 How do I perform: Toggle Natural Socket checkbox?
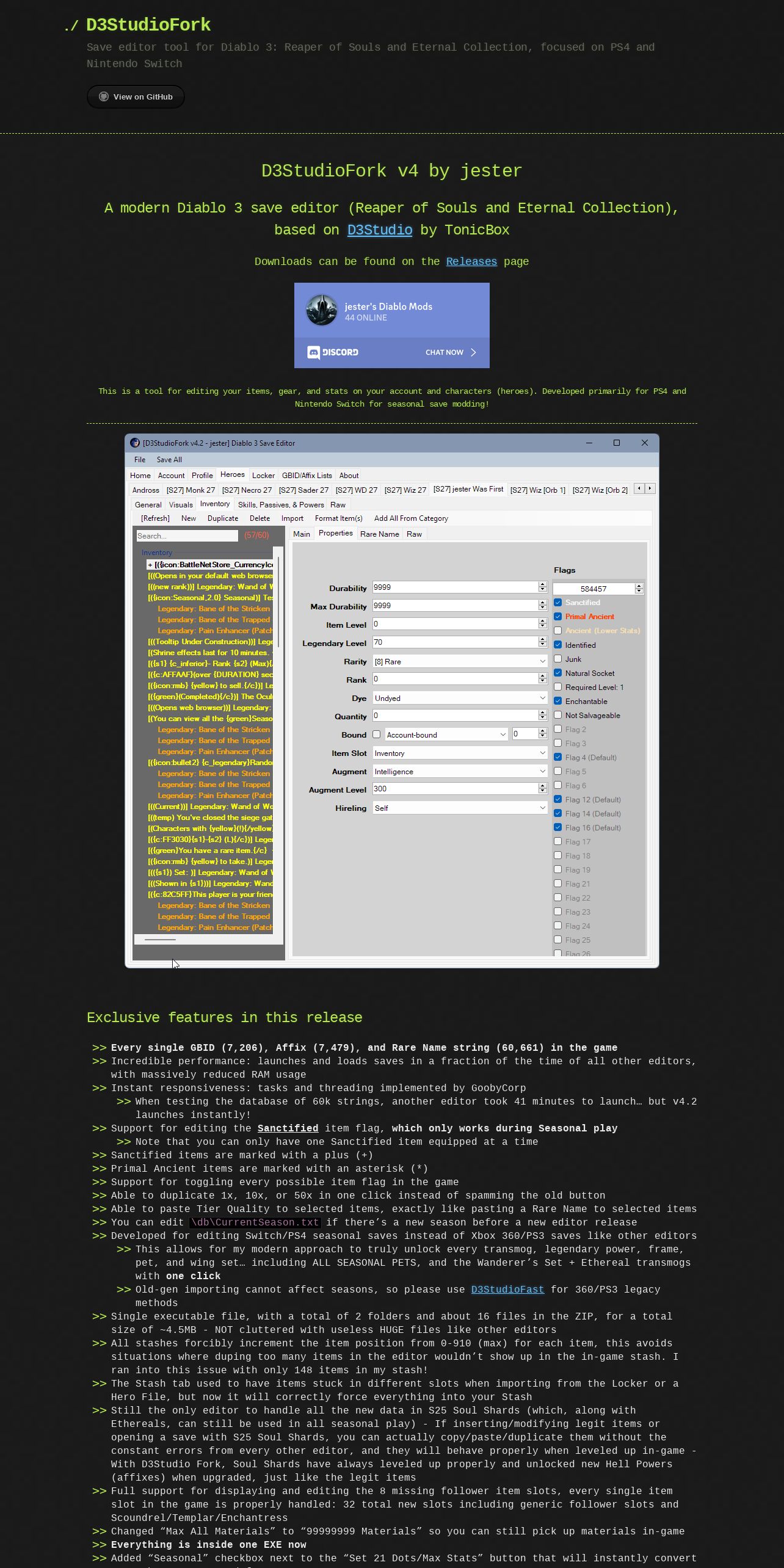tap(557, 673)
